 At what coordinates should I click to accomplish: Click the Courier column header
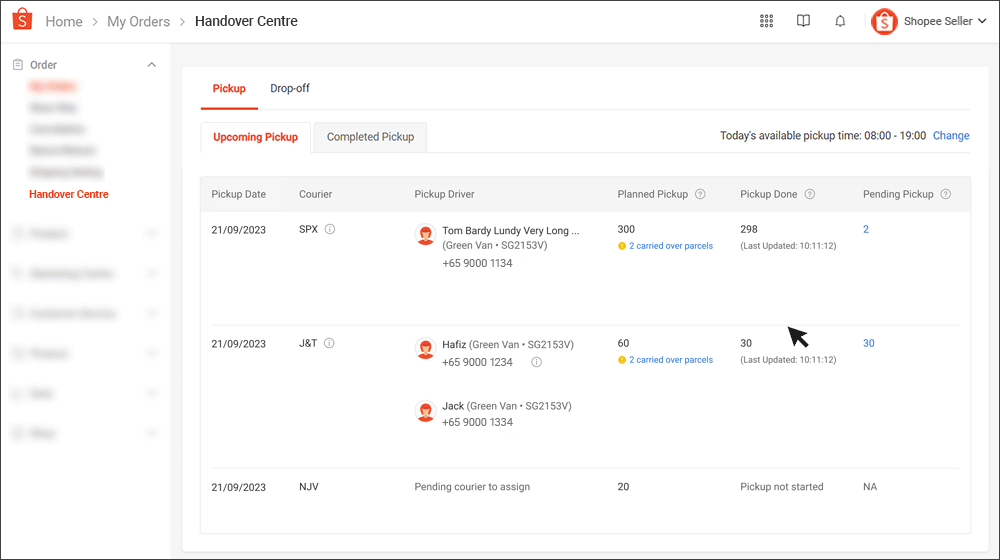pos(316,194)
